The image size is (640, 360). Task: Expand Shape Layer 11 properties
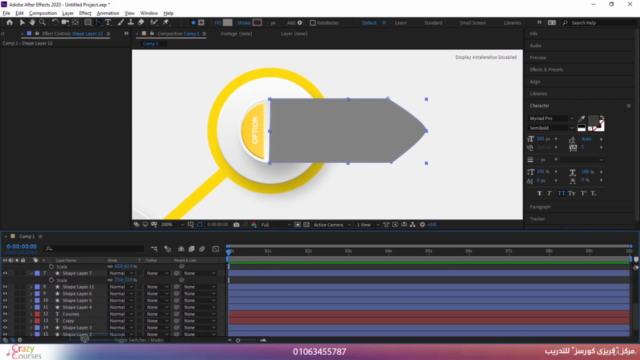[31, 287]
